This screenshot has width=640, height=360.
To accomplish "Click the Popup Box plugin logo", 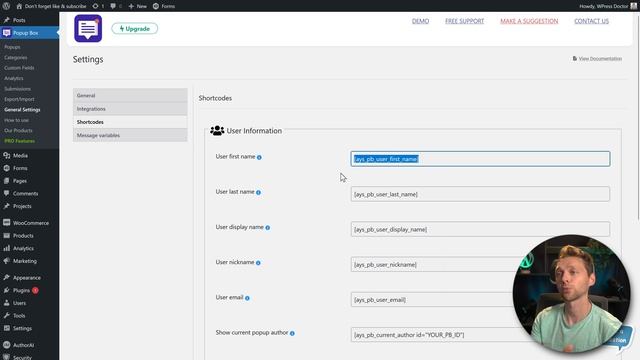I will (x=88, y=29).
